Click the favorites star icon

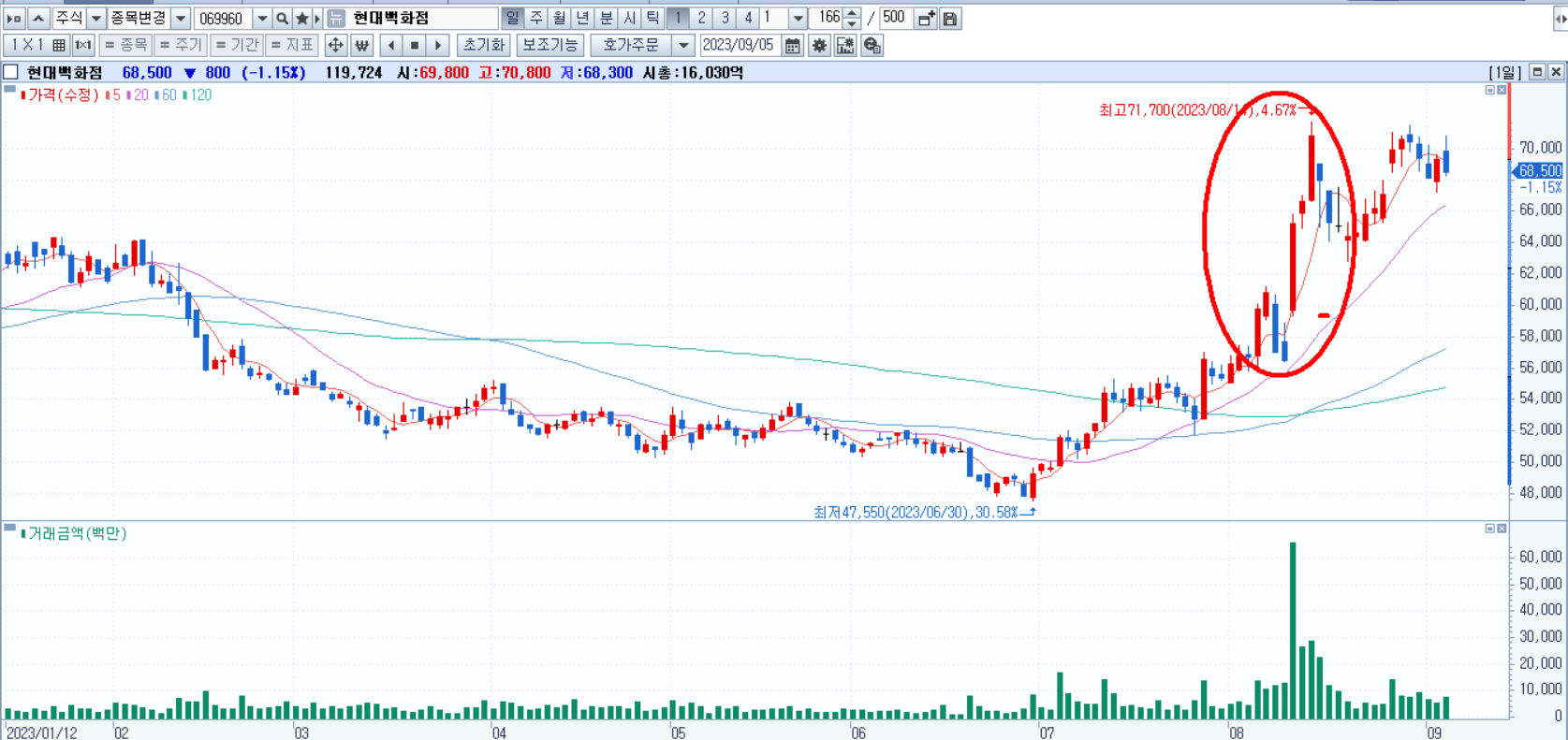click(301, 18)
